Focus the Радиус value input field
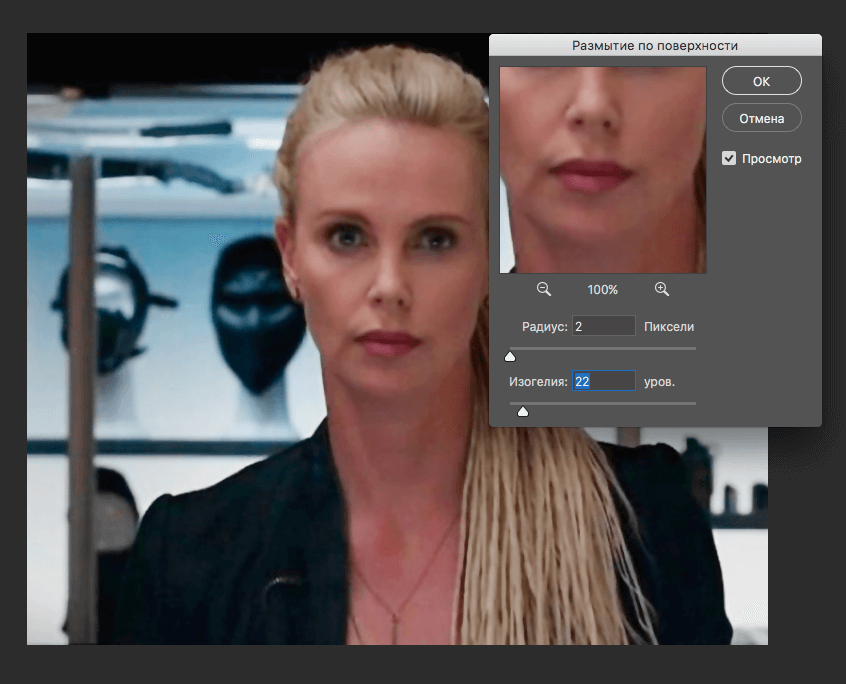This screenshot has width=846, height=684. [x=604, y=326]
